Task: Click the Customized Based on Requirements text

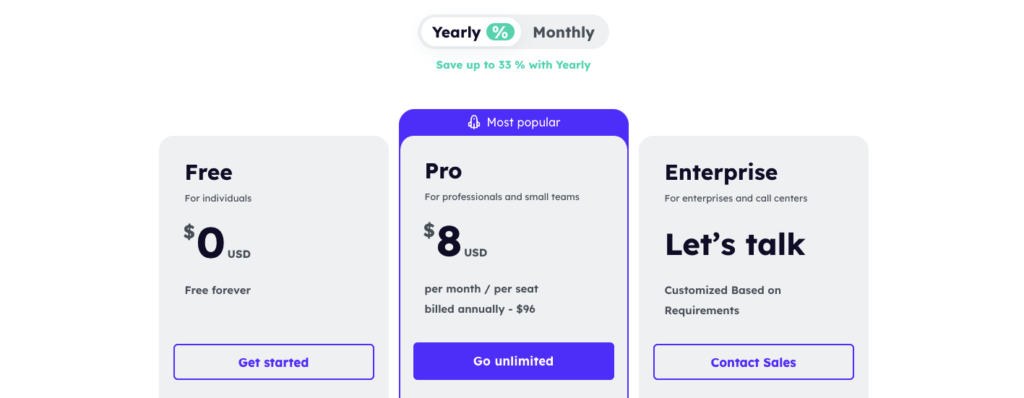Action: coord(723,300)
